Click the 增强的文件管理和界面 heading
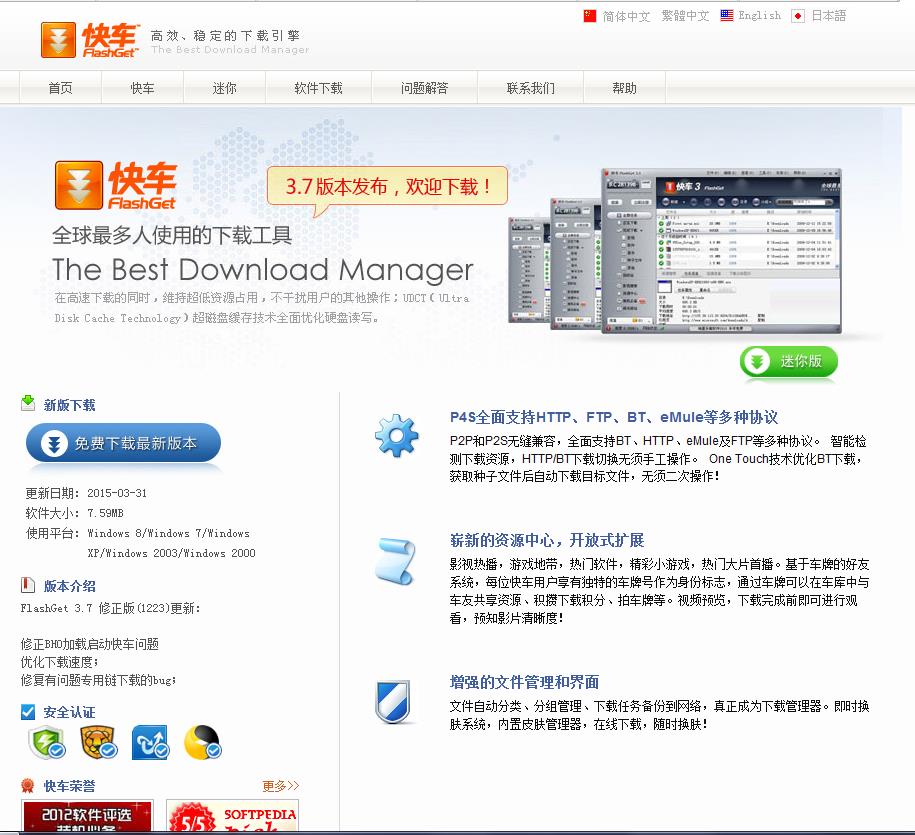The height and width of the screenshot is (835, 915). point(524,682)
